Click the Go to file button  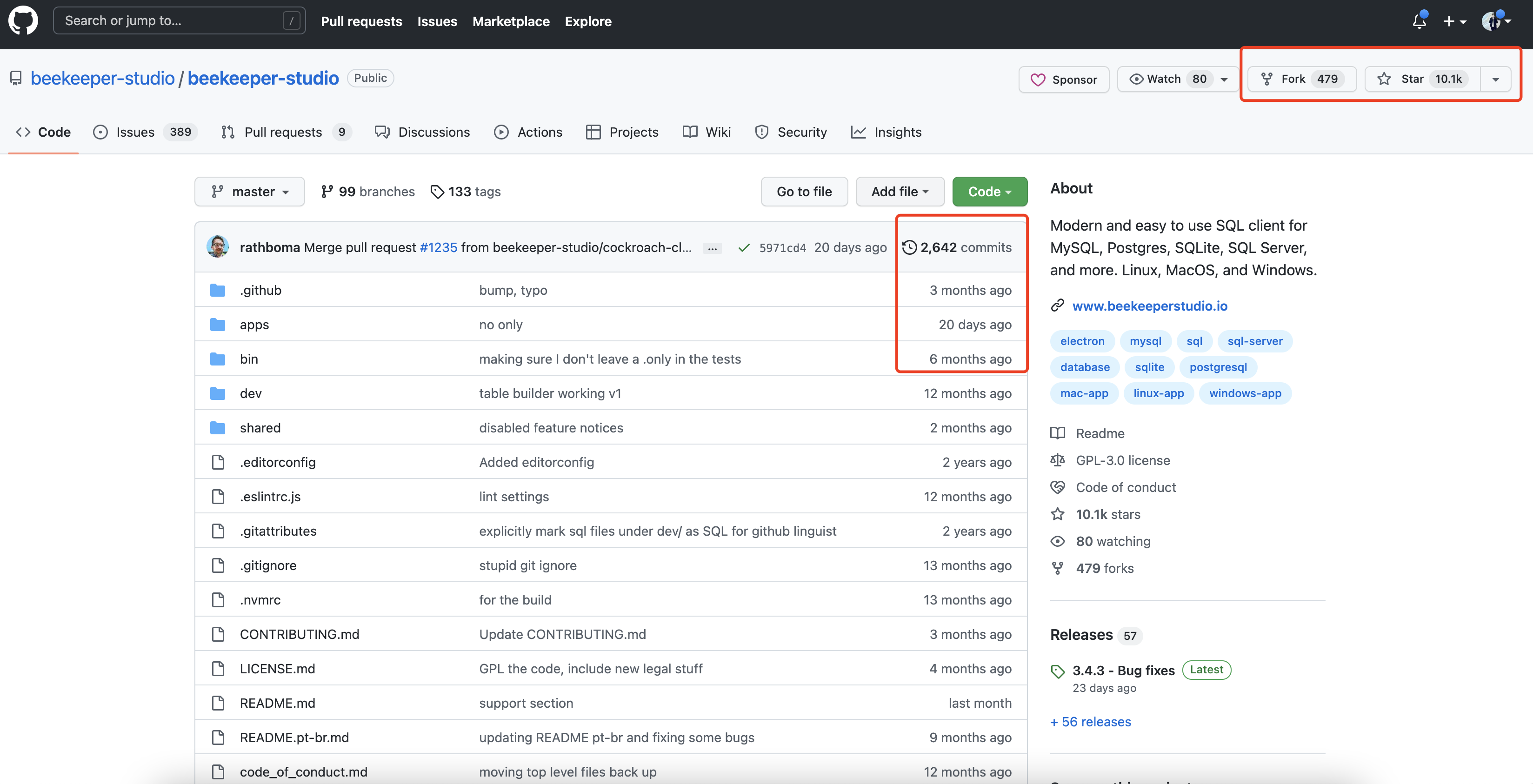[x=804, y=191]
